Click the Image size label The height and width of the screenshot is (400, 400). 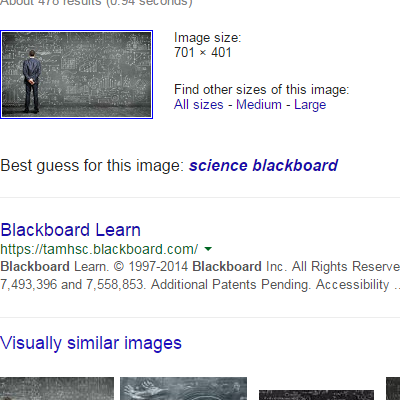click(207, 38)
